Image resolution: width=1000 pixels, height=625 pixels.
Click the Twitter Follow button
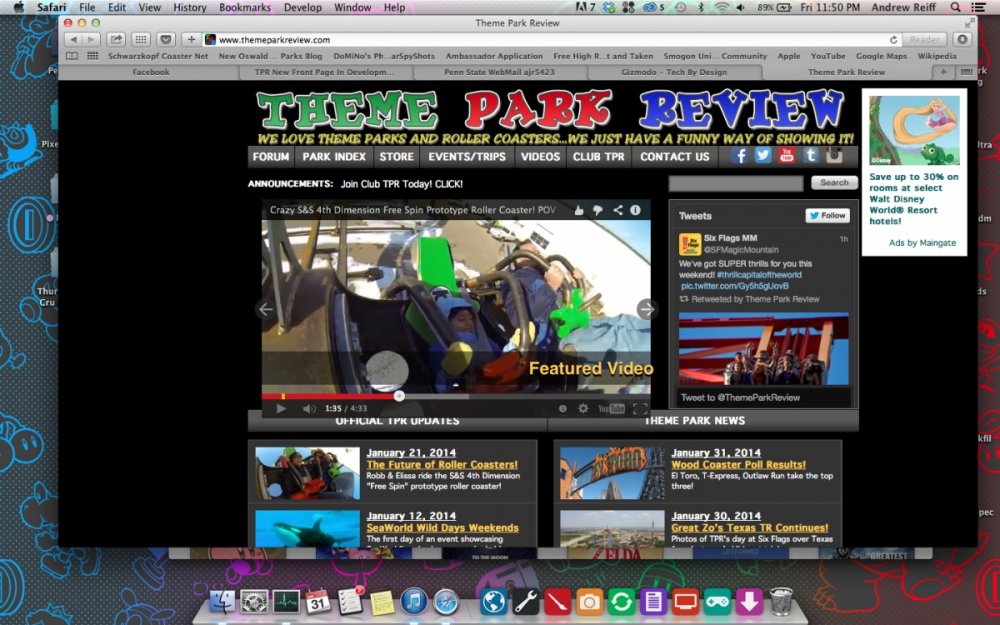click(x=827, y=215)
